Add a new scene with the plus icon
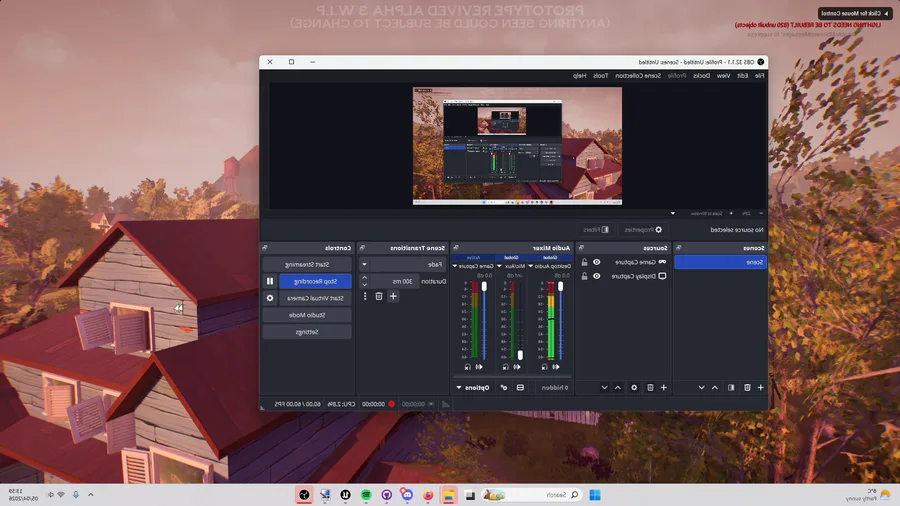This screenshot has width=900, height=506. pyautogui.click(x=761, y=387)
